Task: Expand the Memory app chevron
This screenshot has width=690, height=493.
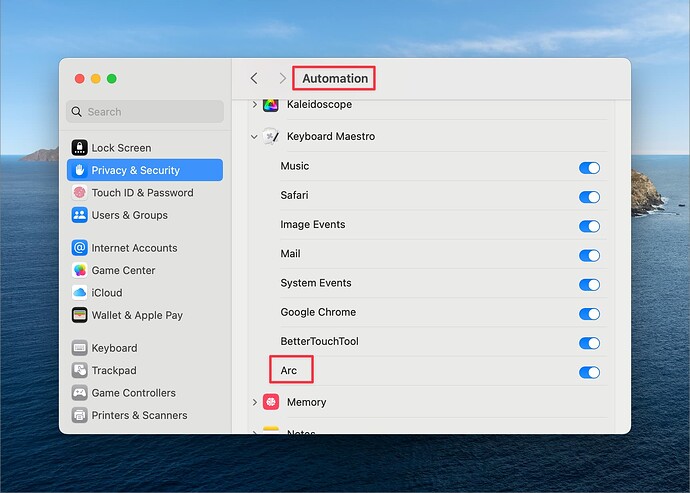Action: tap(254, 402)
